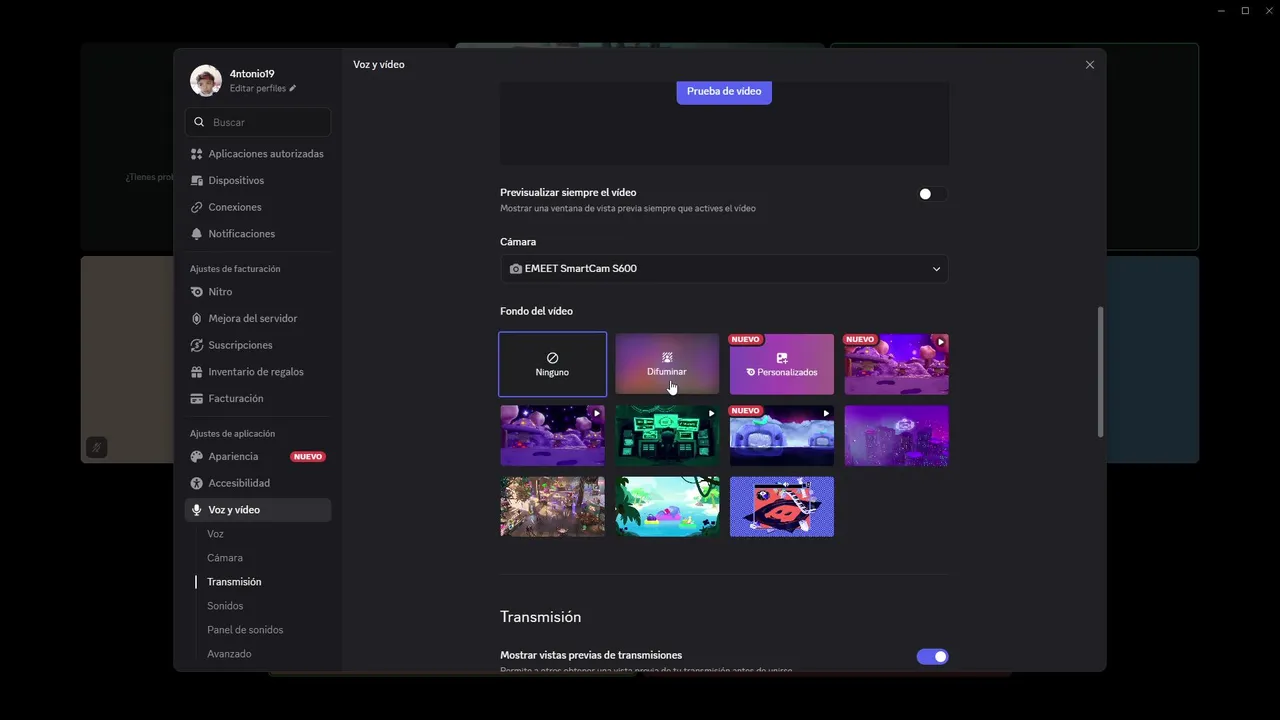
Task: Click the muted microphone icon in background call
Action: 96,447
